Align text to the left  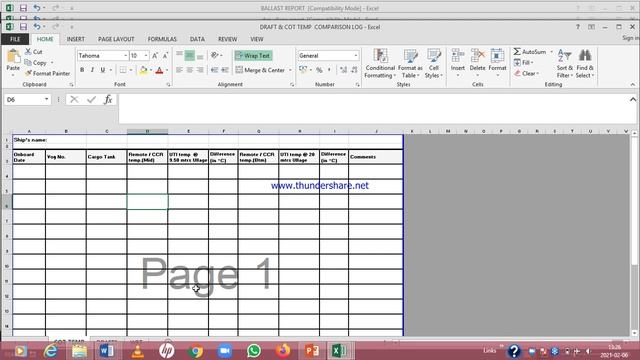point(180,70)
